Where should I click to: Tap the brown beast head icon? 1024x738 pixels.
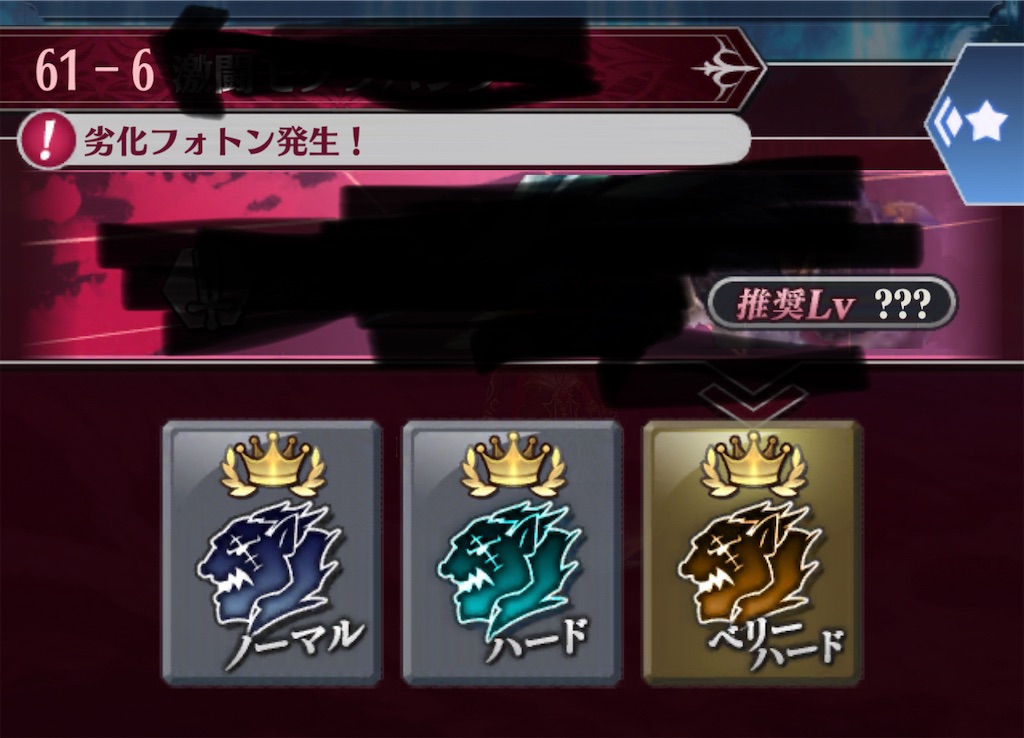point(748,565)
